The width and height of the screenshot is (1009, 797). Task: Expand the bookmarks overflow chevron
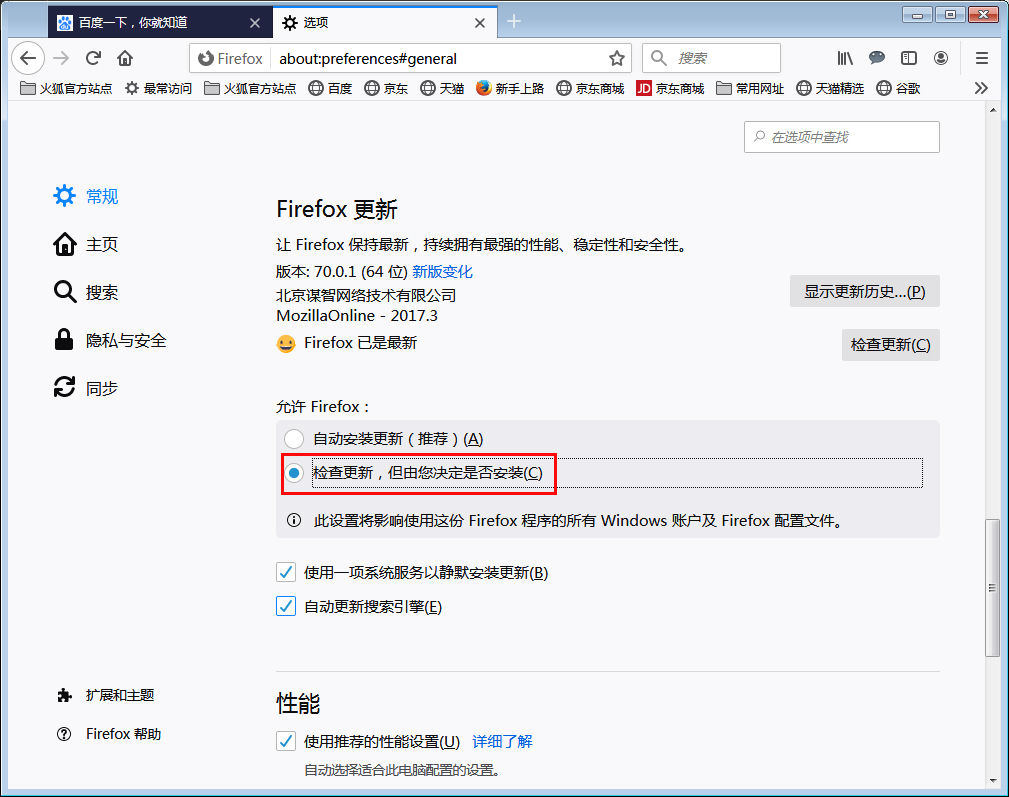tap(981, 88)
